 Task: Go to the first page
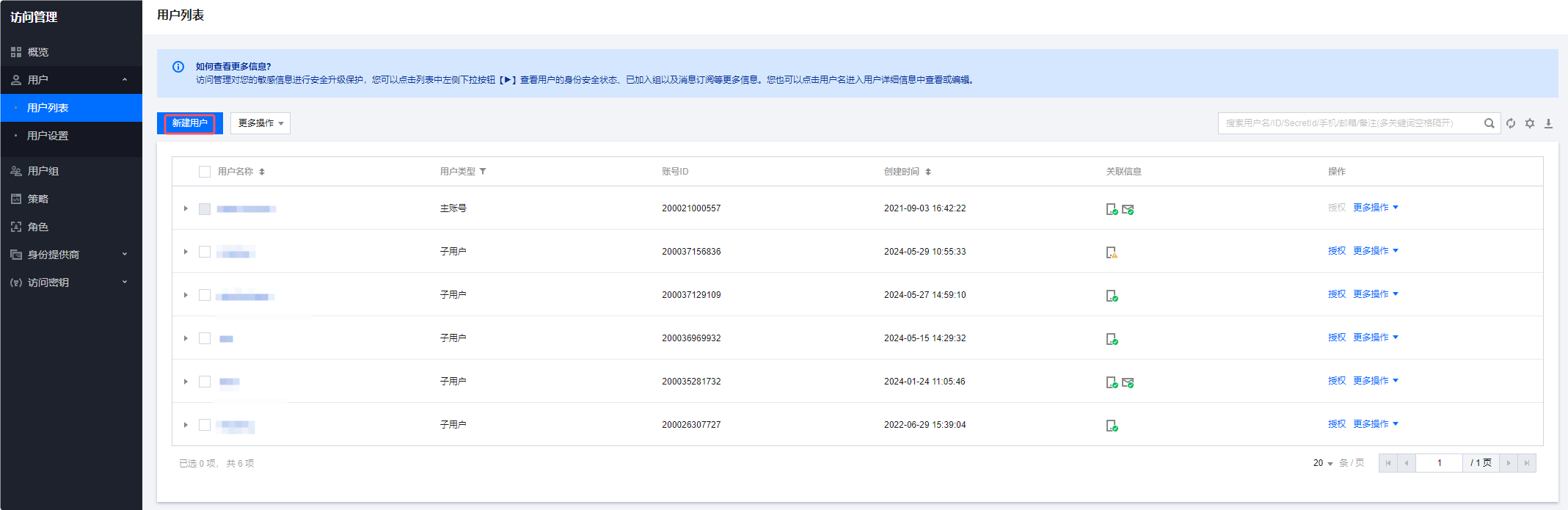[1388, 463]
